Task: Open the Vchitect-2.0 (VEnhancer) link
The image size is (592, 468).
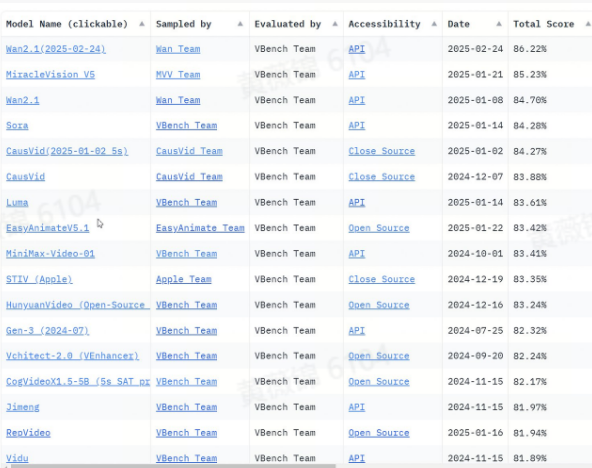Action: point(72,356)
